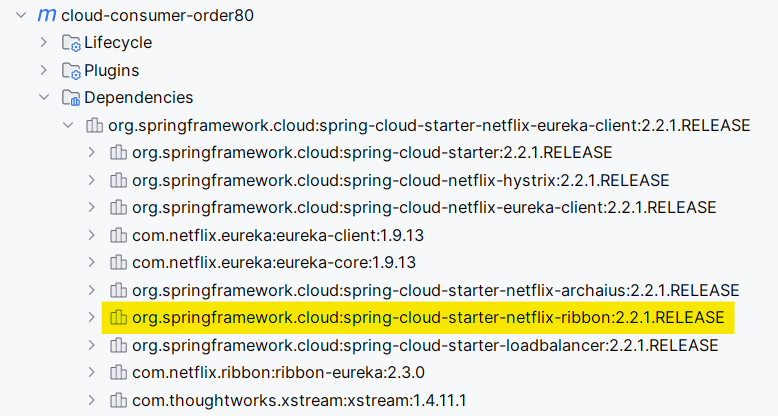Select spring-cloud-starter-netflix-archaius dependency text
The height and width of the screenshot is (416, 778).
[x=435, y=290]
